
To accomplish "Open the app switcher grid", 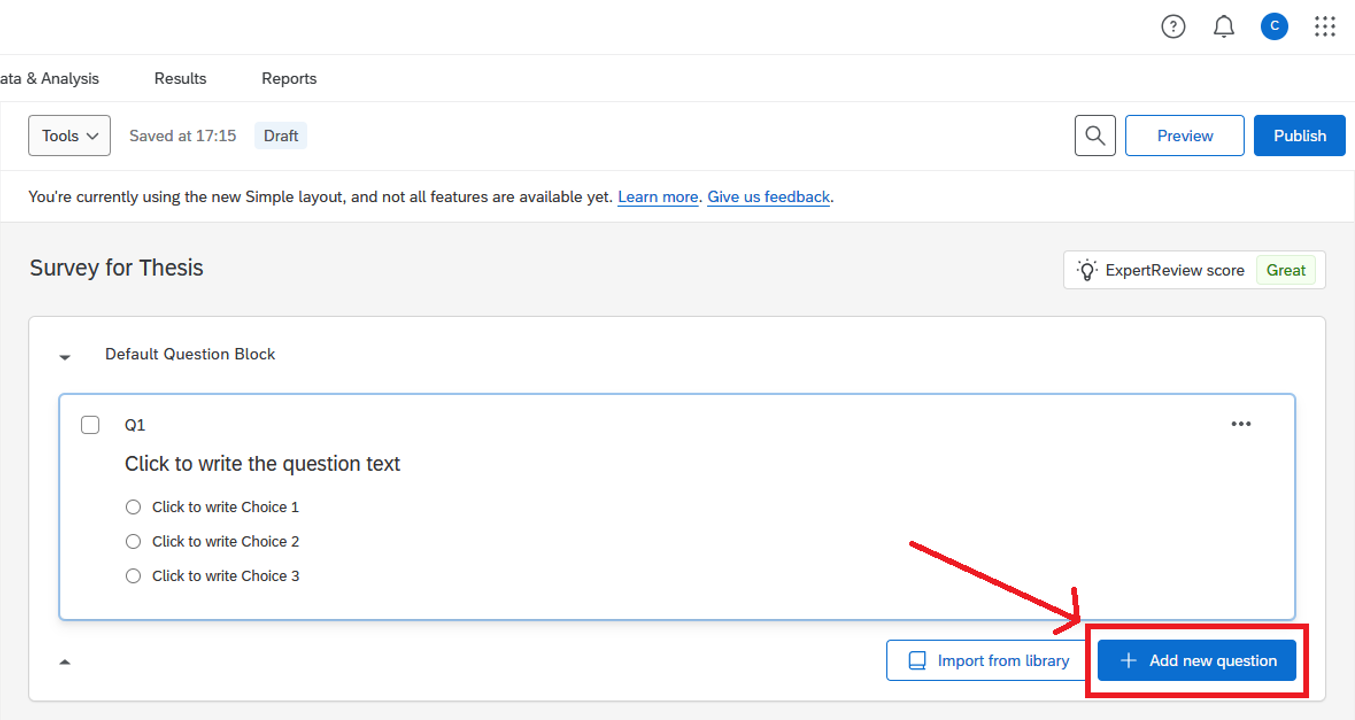I will [1325, 27].
